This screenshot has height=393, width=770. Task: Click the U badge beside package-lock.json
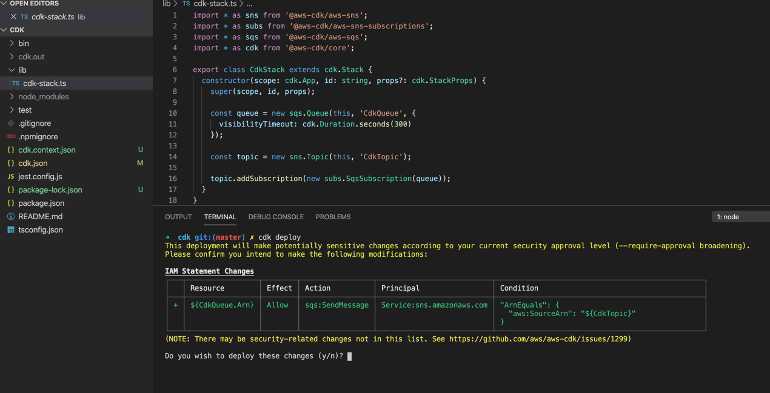(140, 190)
